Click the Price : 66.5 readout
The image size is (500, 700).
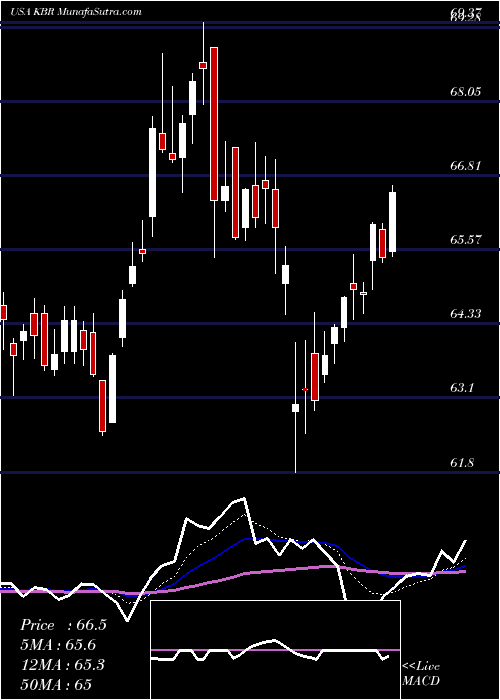(63, 625)
